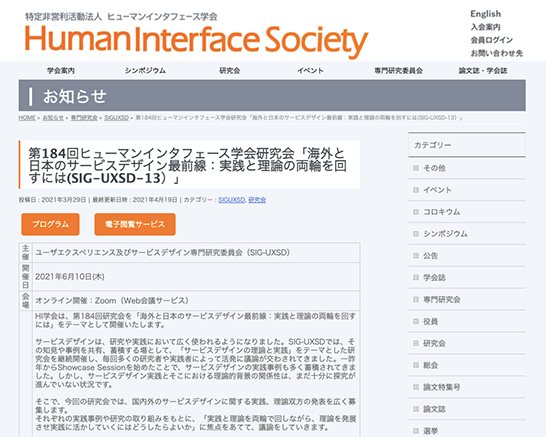Follow the SIGUXSD category link under title

point(232,200)
